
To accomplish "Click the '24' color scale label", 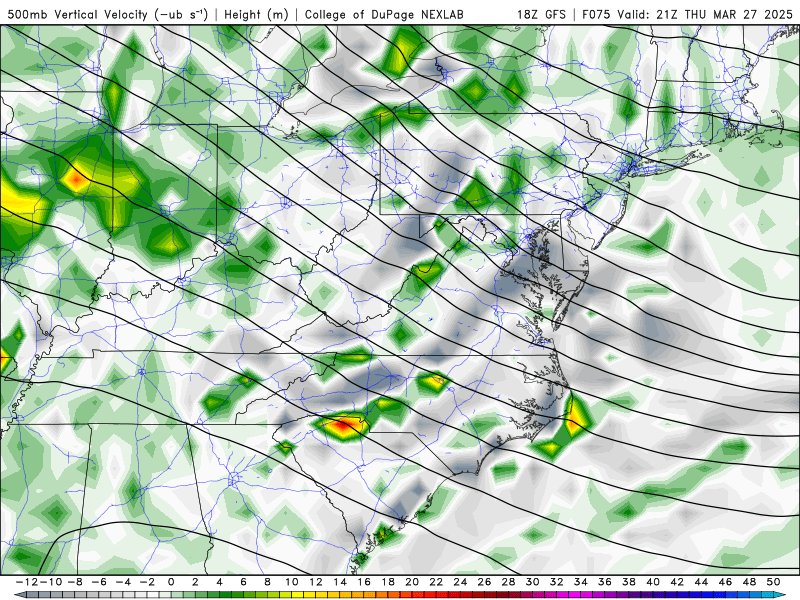I will click(x=460, y=582).
